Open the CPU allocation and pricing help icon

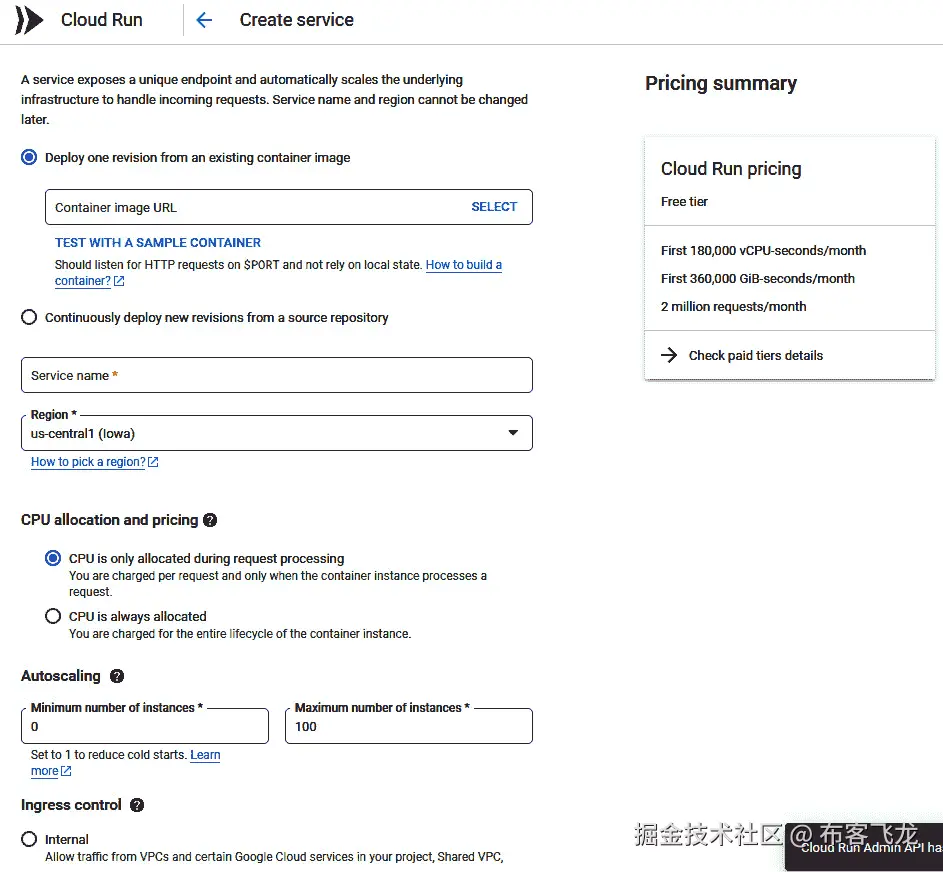209,519
